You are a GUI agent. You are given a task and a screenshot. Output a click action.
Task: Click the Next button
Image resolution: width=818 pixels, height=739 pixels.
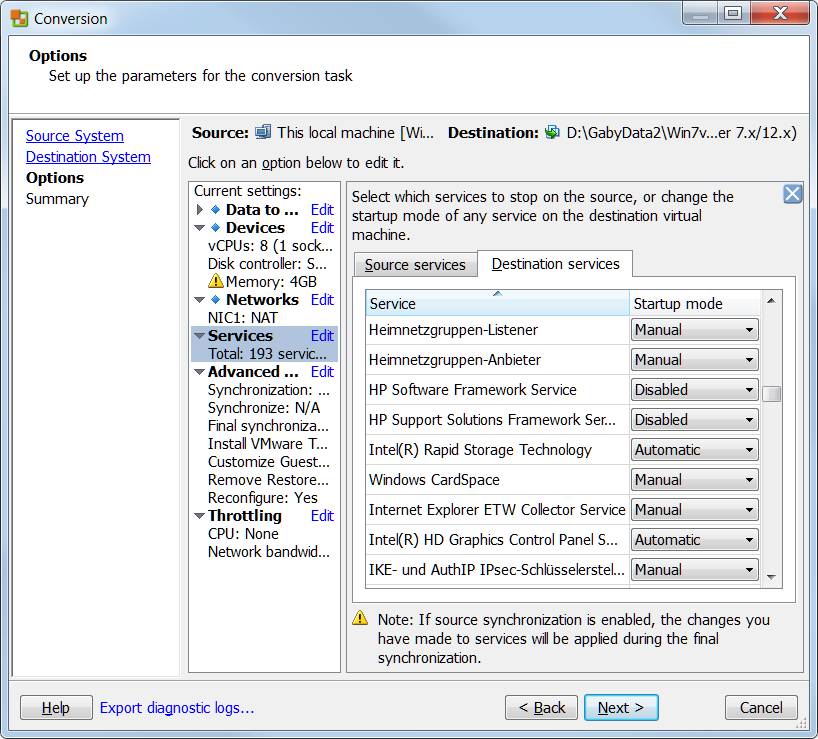click(621, 708)
